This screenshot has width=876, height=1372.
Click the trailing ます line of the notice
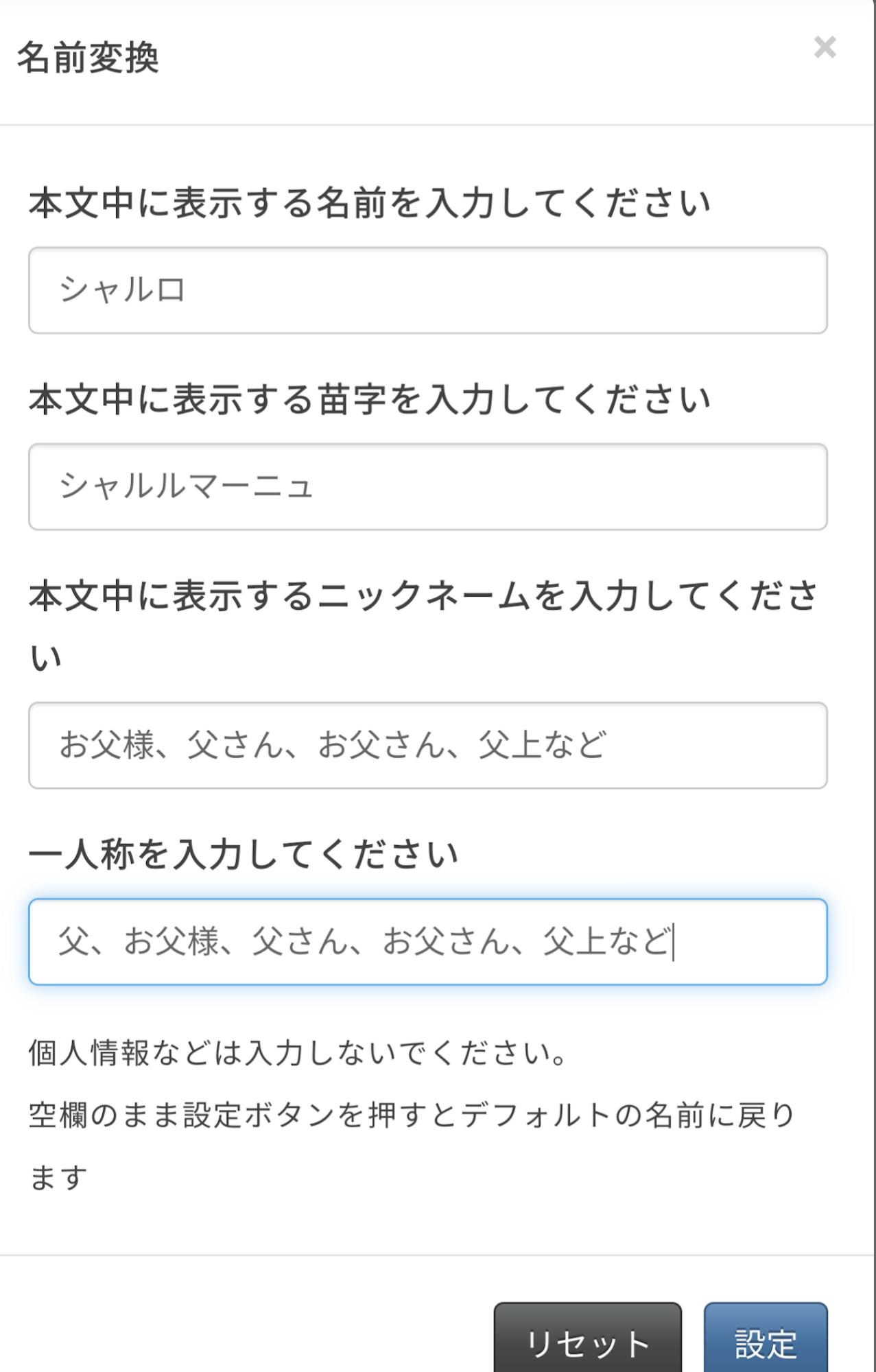(x=58, y=1177)
